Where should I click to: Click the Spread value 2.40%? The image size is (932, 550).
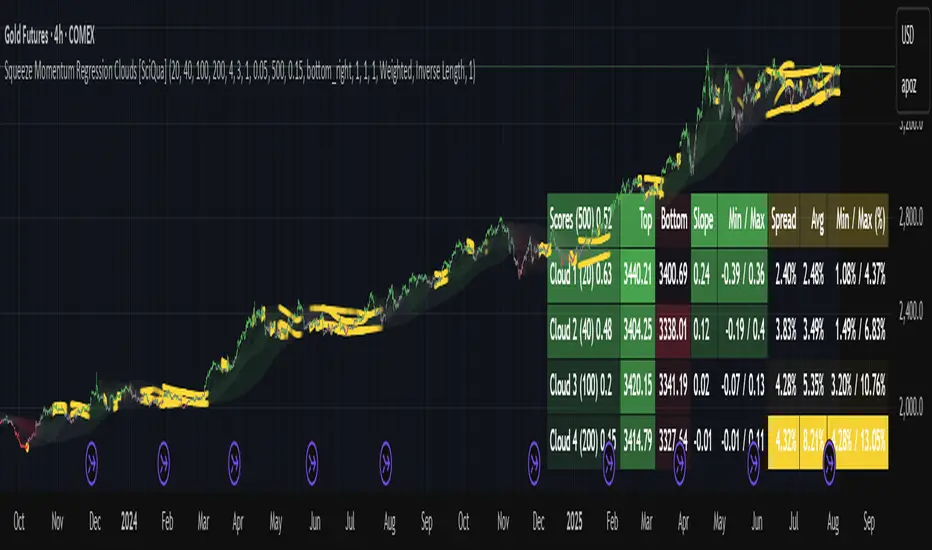coord(785,275)
